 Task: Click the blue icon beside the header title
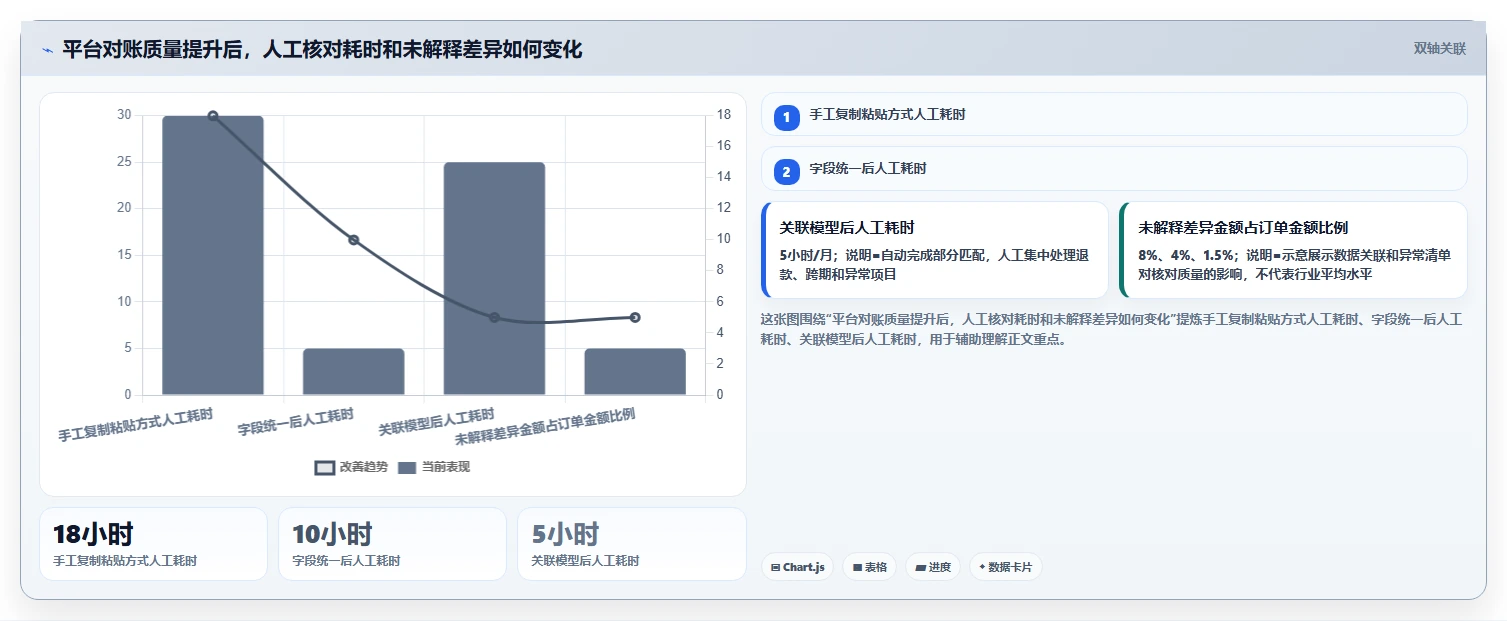tap(47, 50)
